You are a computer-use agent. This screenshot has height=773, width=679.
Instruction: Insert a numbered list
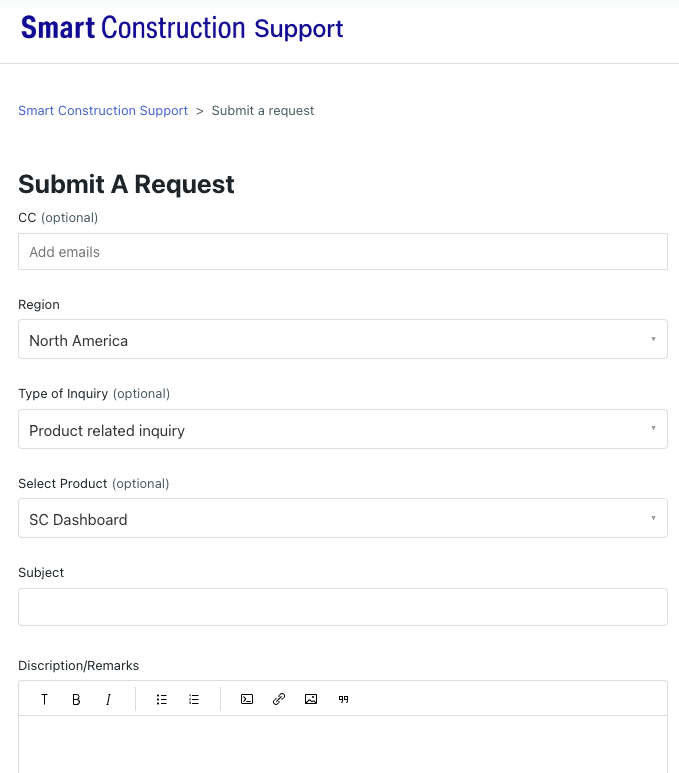(x=194, y=699)
